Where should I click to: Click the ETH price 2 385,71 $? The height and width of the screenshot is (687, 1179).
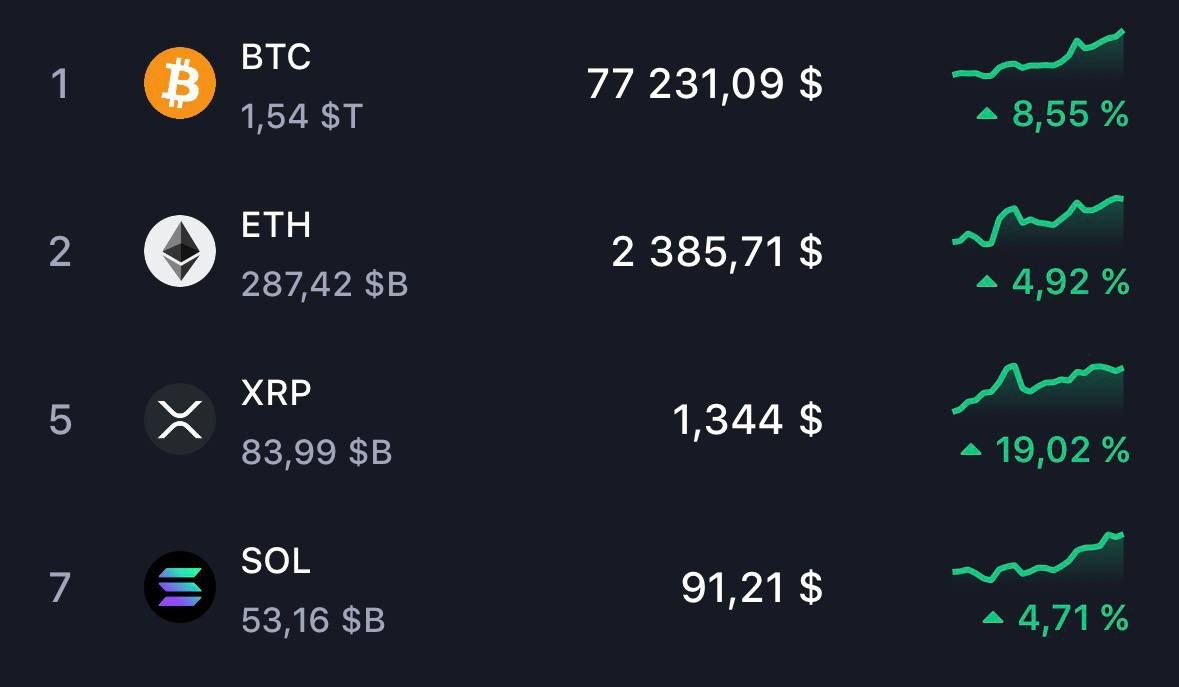[x=717, y=252]
